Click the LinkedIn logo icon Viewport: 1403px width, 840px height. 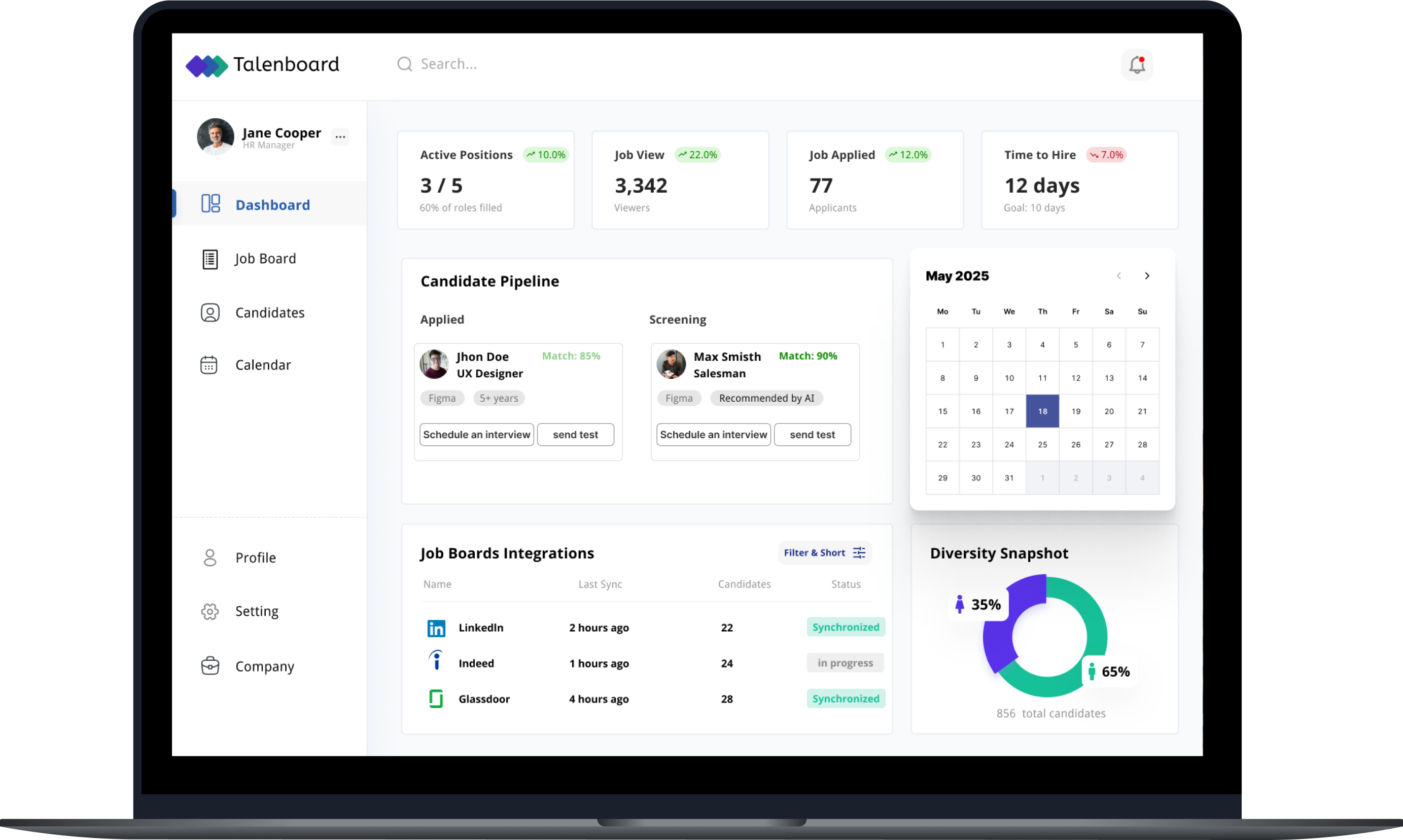436,628
